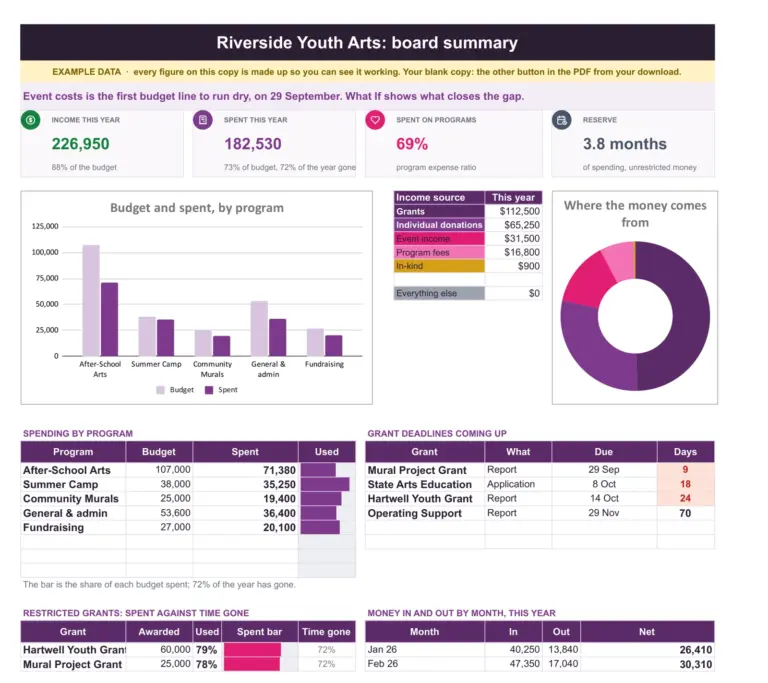
Task: Click the SPENDING BY PROGRAM heading
Action: point(78,434)
